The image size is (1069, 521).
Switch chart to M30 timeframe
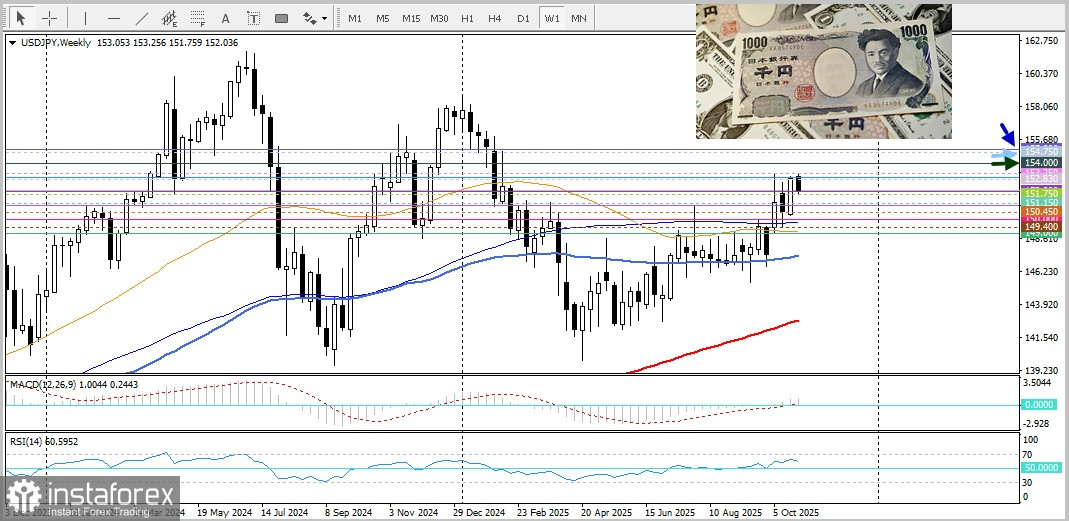click(439, 18)
